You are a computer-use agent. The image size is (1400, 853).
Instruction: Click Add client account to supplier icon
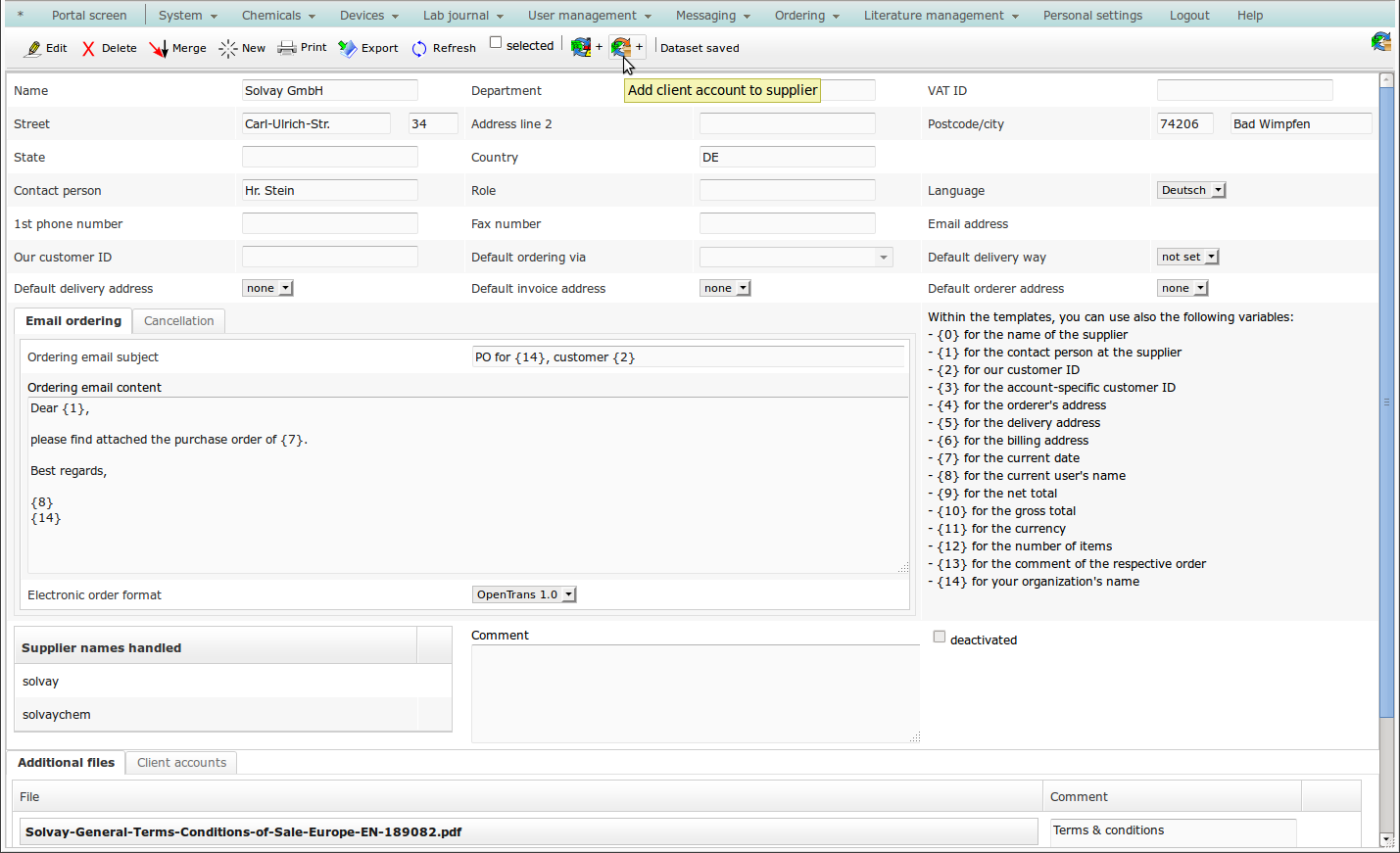(x=621, y=47)
